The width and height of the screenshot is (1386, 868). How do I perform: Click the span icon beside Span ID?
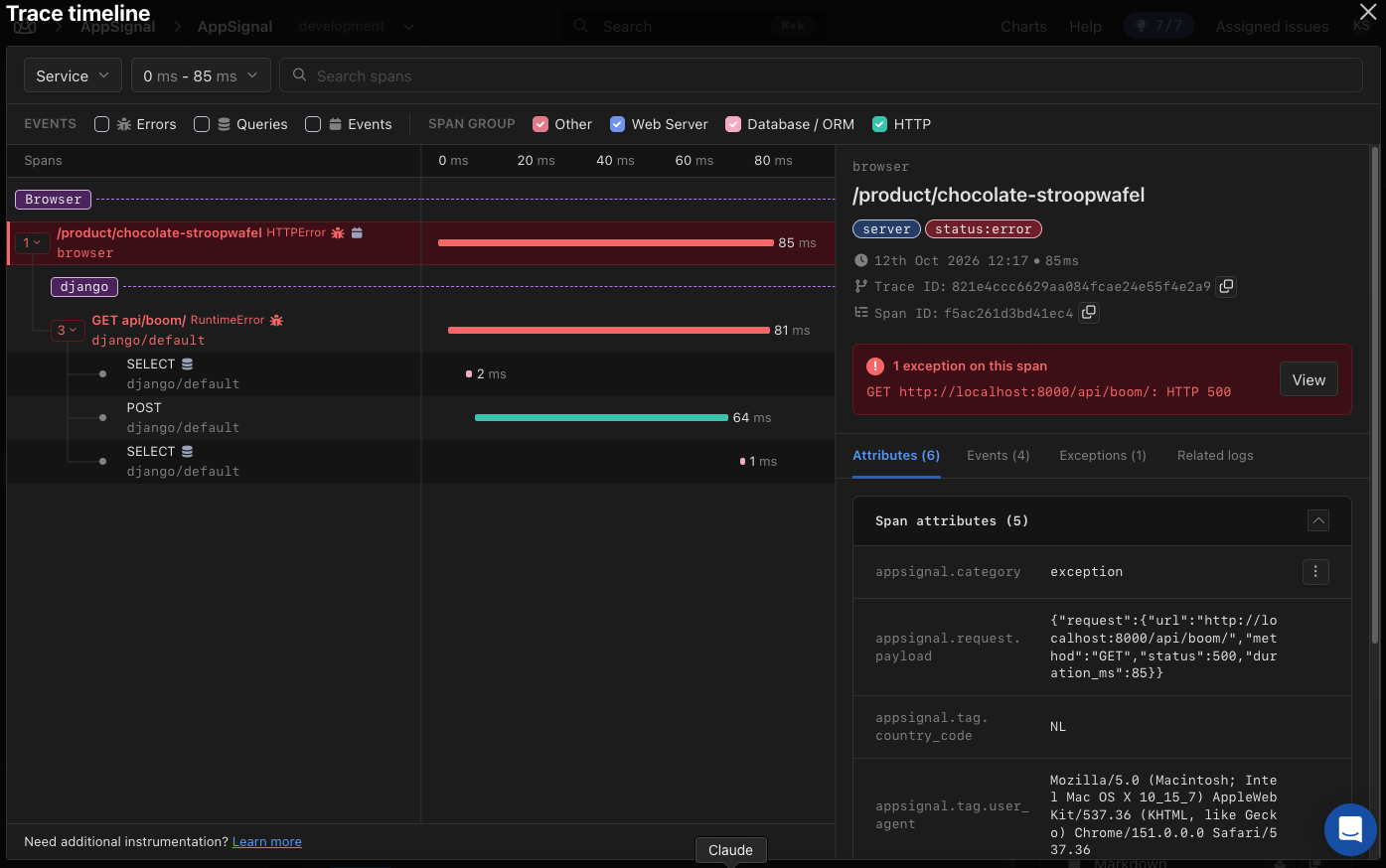[860, 312]
